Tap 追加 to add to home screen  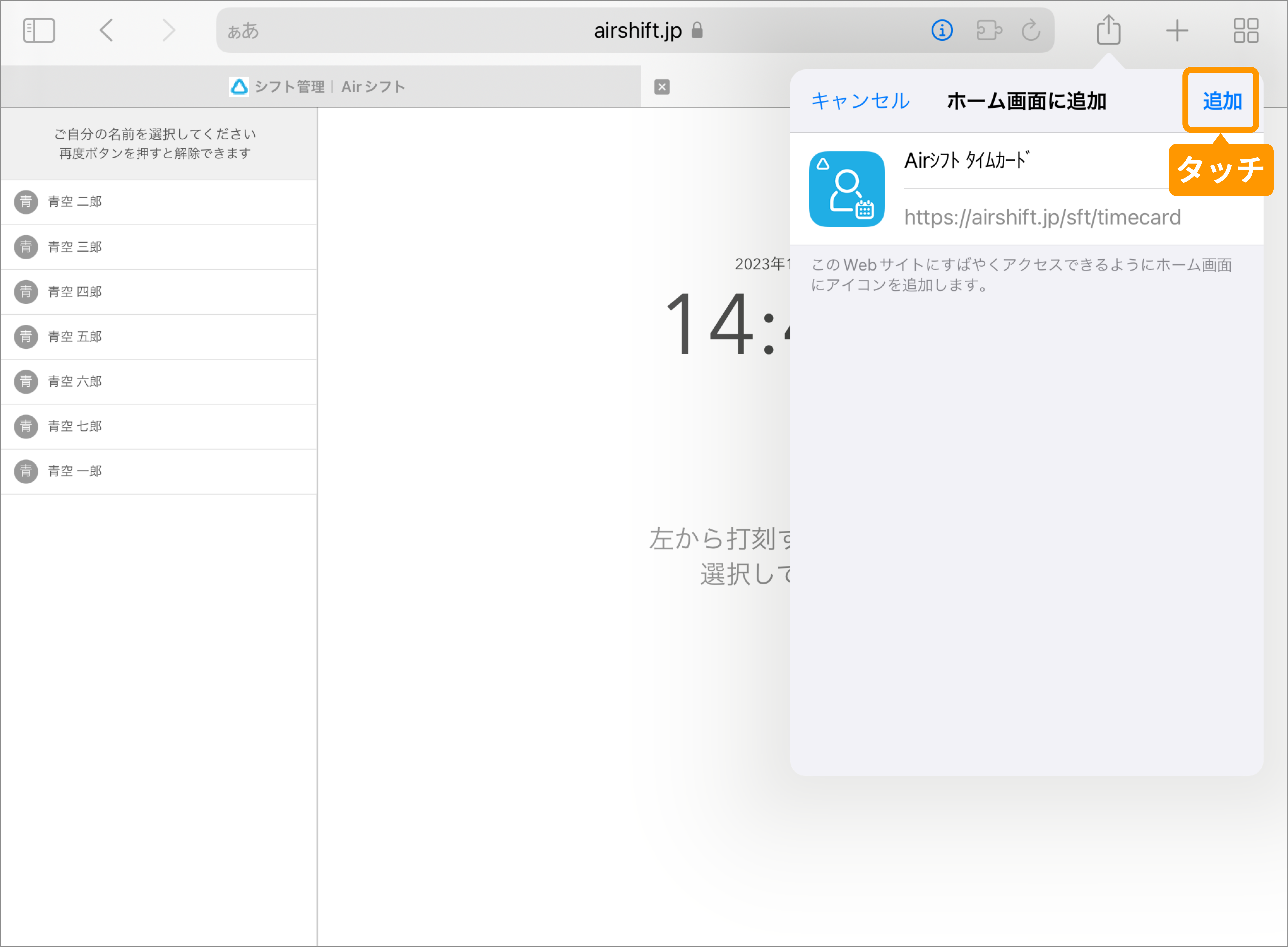tap(1222, 101)
